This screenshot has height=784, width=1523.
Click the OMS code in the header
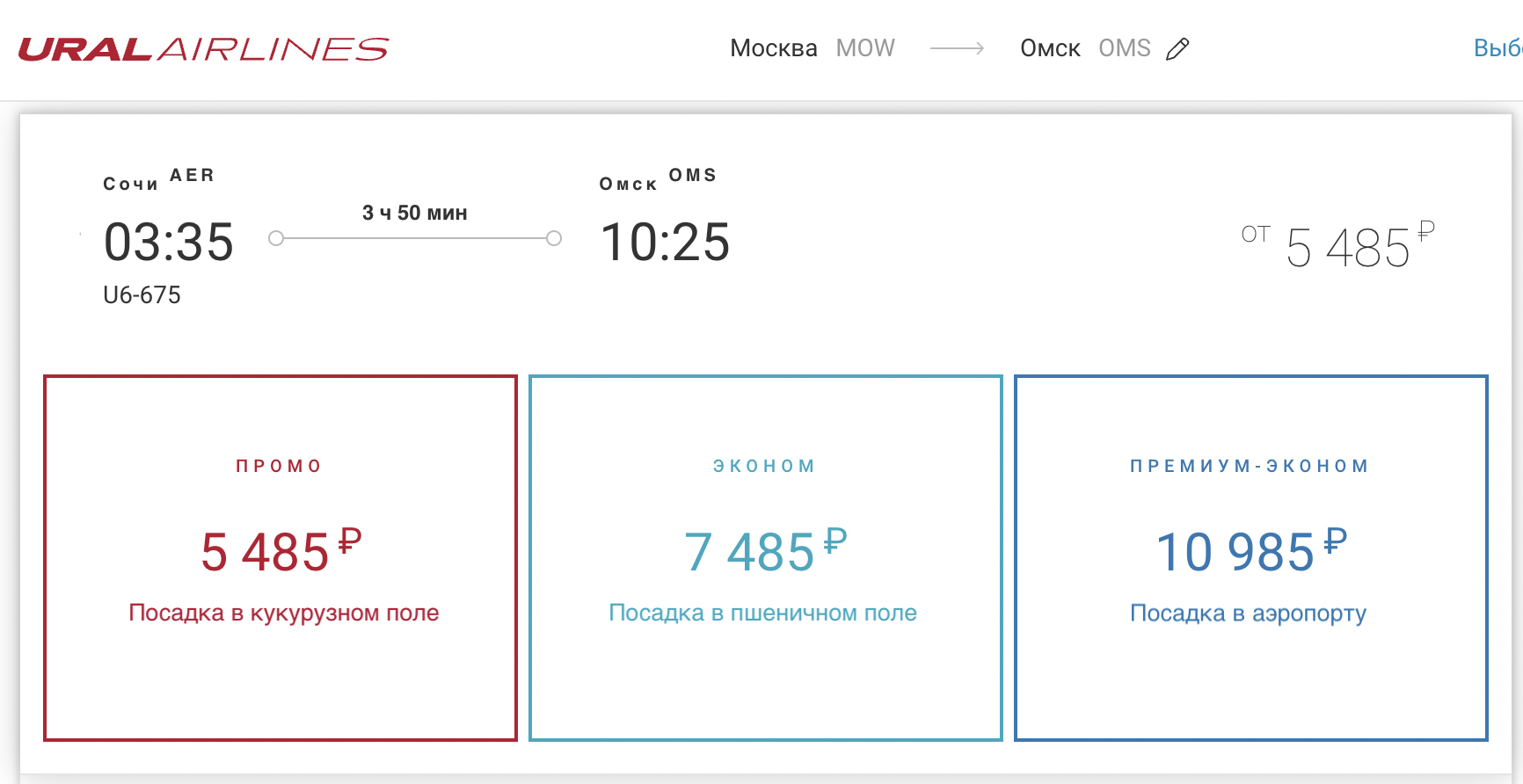click(1124, 48)
